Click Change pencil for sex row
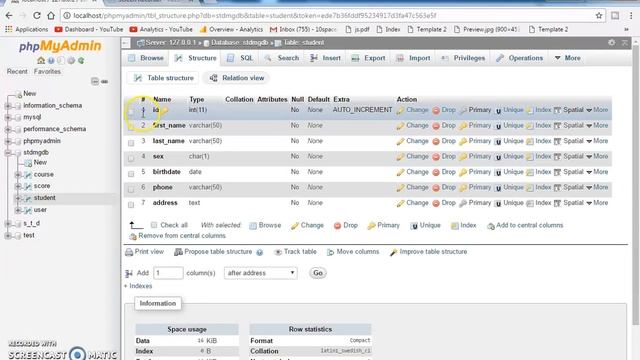The height and width of the screenshot is (360, 640). [x=400, y=157]
